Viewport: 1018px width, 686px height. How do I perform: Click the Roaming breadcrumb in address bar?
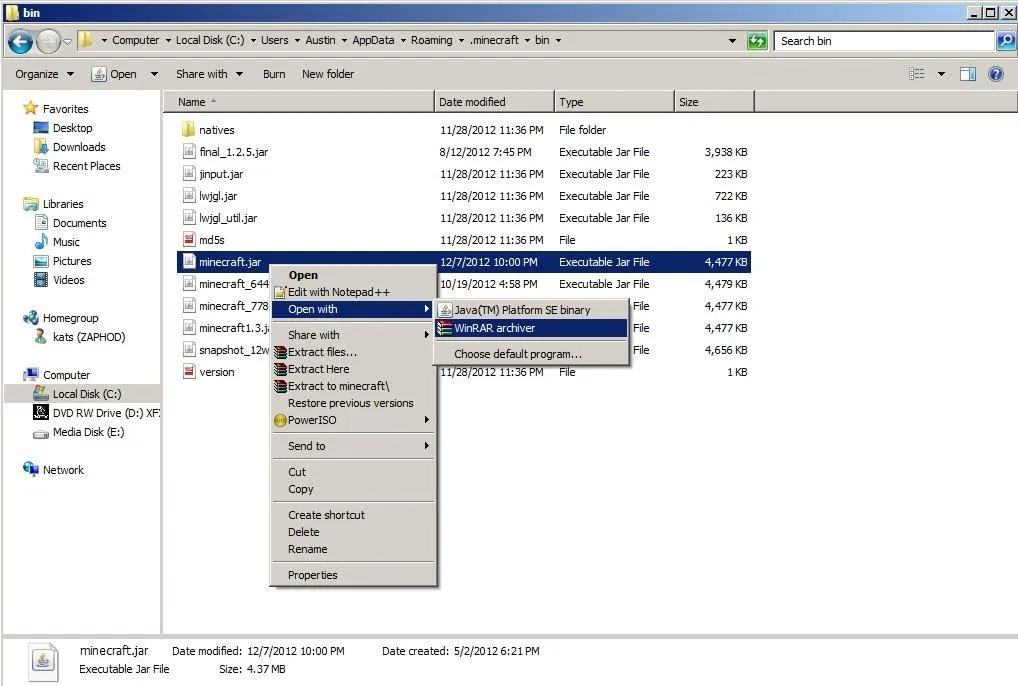click(432, 40)
